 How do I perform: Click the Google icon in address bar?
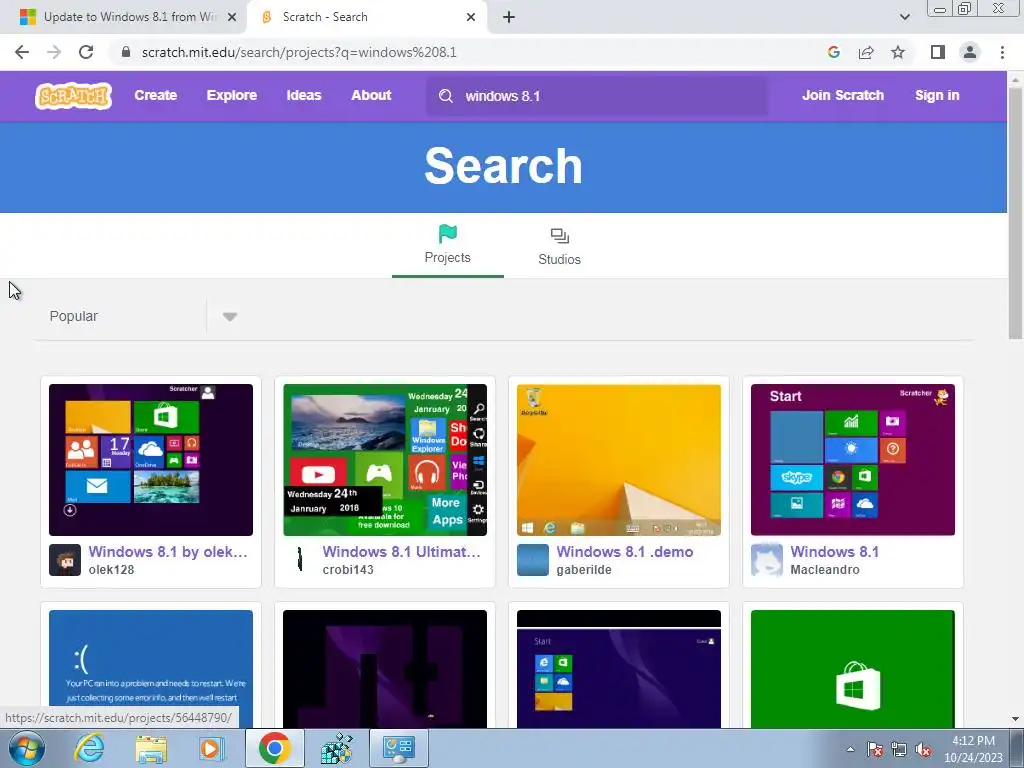pos(833,52)
